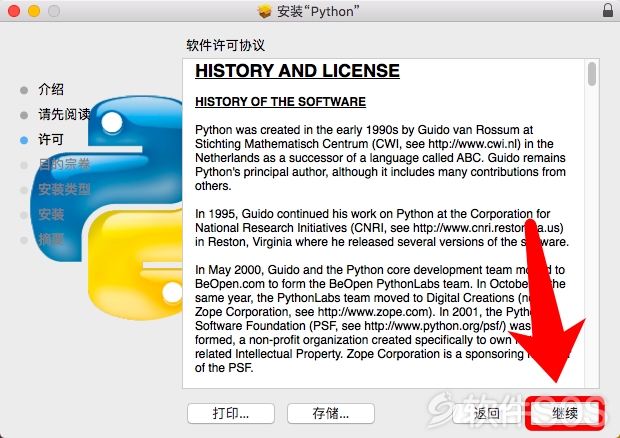The width and height of the screenshot is (620, 438).
Task: Click the 打印... (Print) button
Action: click(x=231, y=413)
